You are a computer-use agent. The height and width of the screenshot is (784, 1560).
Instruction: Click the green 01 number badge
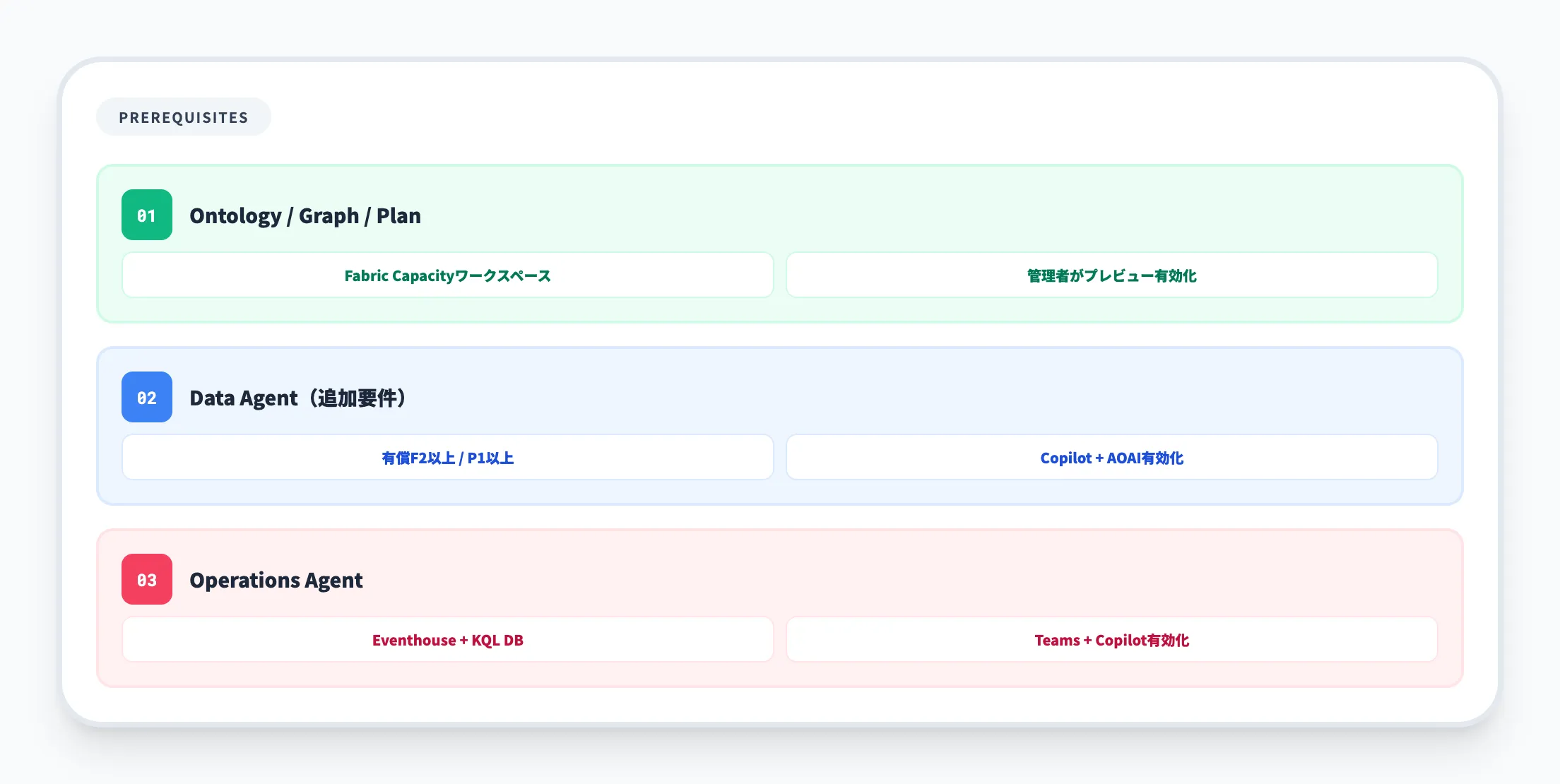pyautogui.click(x=147, y=215)
